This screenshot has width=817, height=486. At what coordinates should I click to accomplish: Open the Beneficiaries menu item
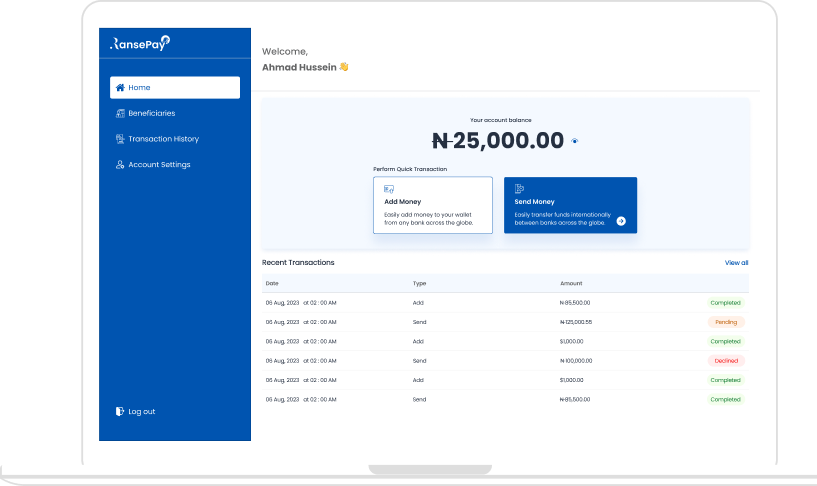click(x=151, y=114)
